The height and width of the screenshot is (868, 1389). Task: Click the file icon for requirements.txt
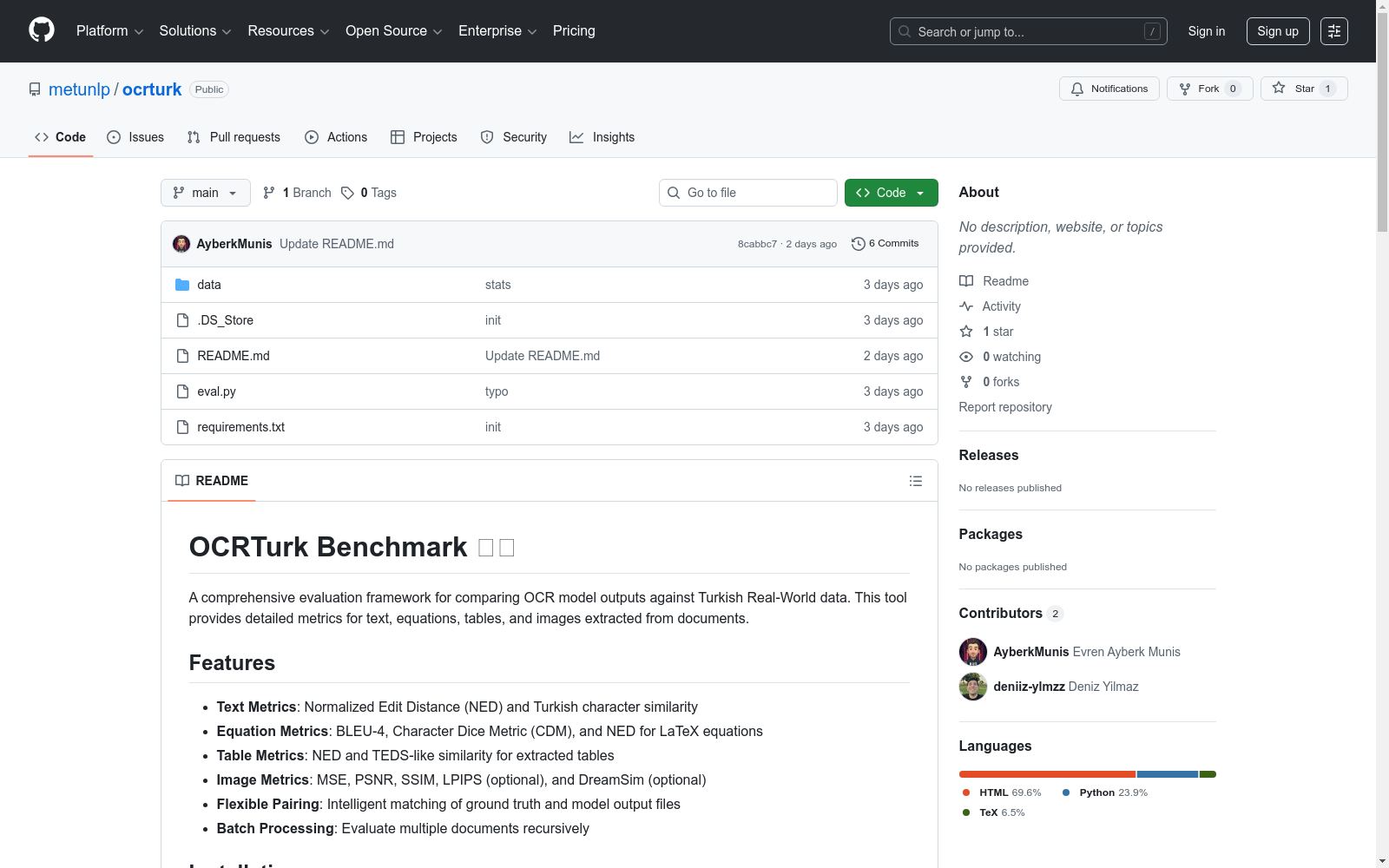182,427
